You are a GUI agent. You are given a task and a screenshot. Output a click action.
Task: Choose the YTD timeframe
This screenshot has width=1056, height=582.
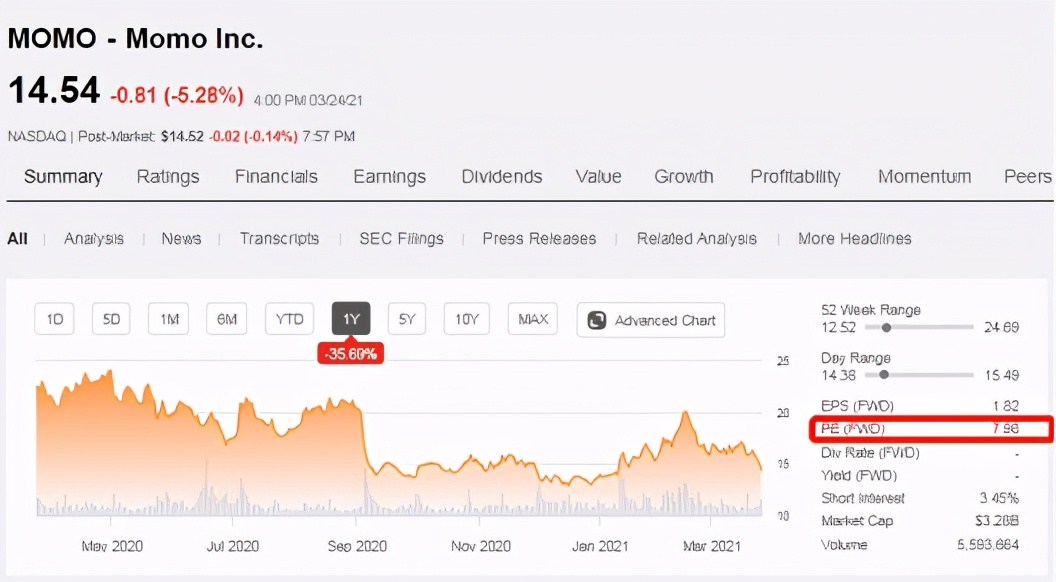pyautogui.click(x=289, y=320)
